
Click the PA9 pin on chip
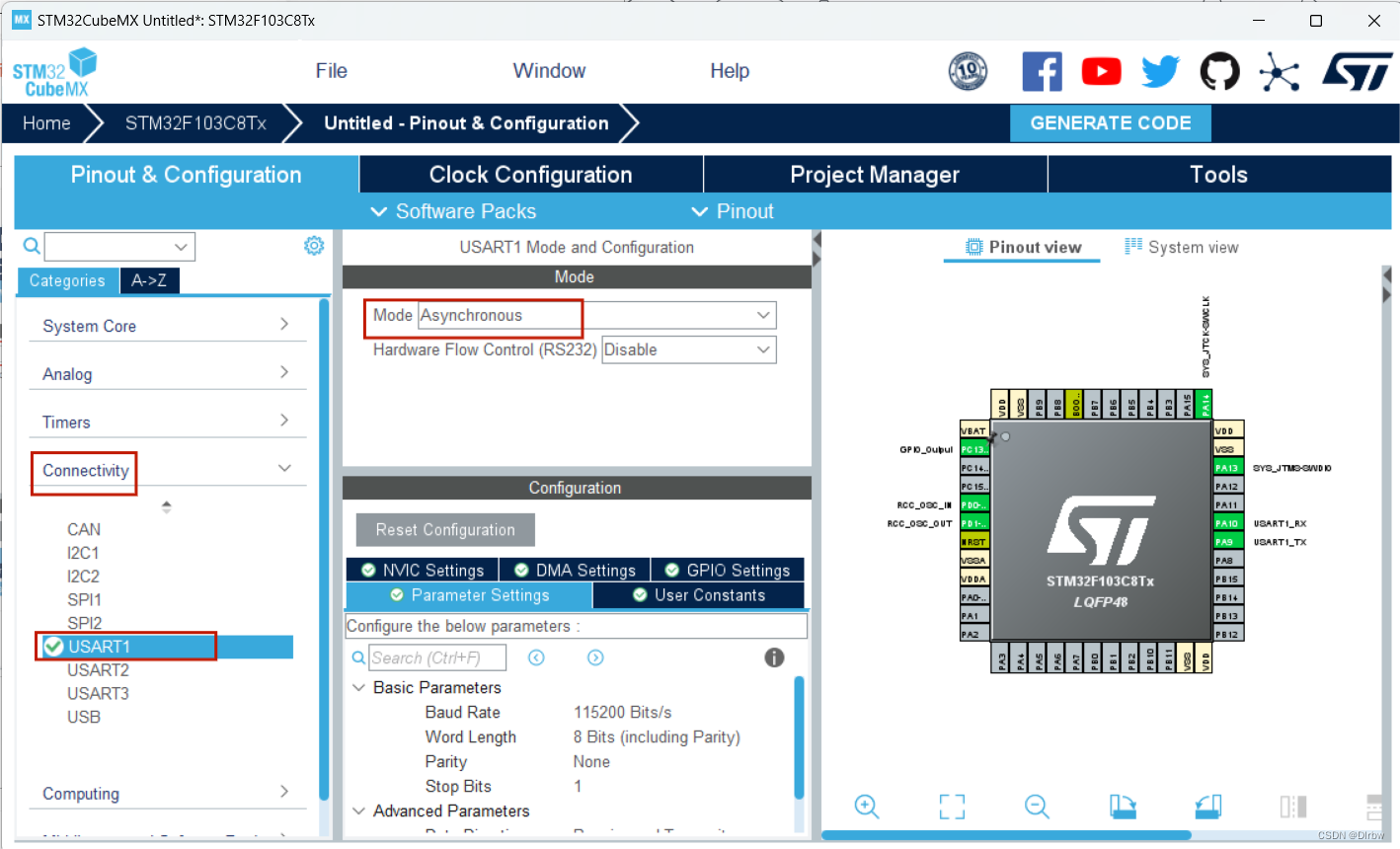point(1227,542)
